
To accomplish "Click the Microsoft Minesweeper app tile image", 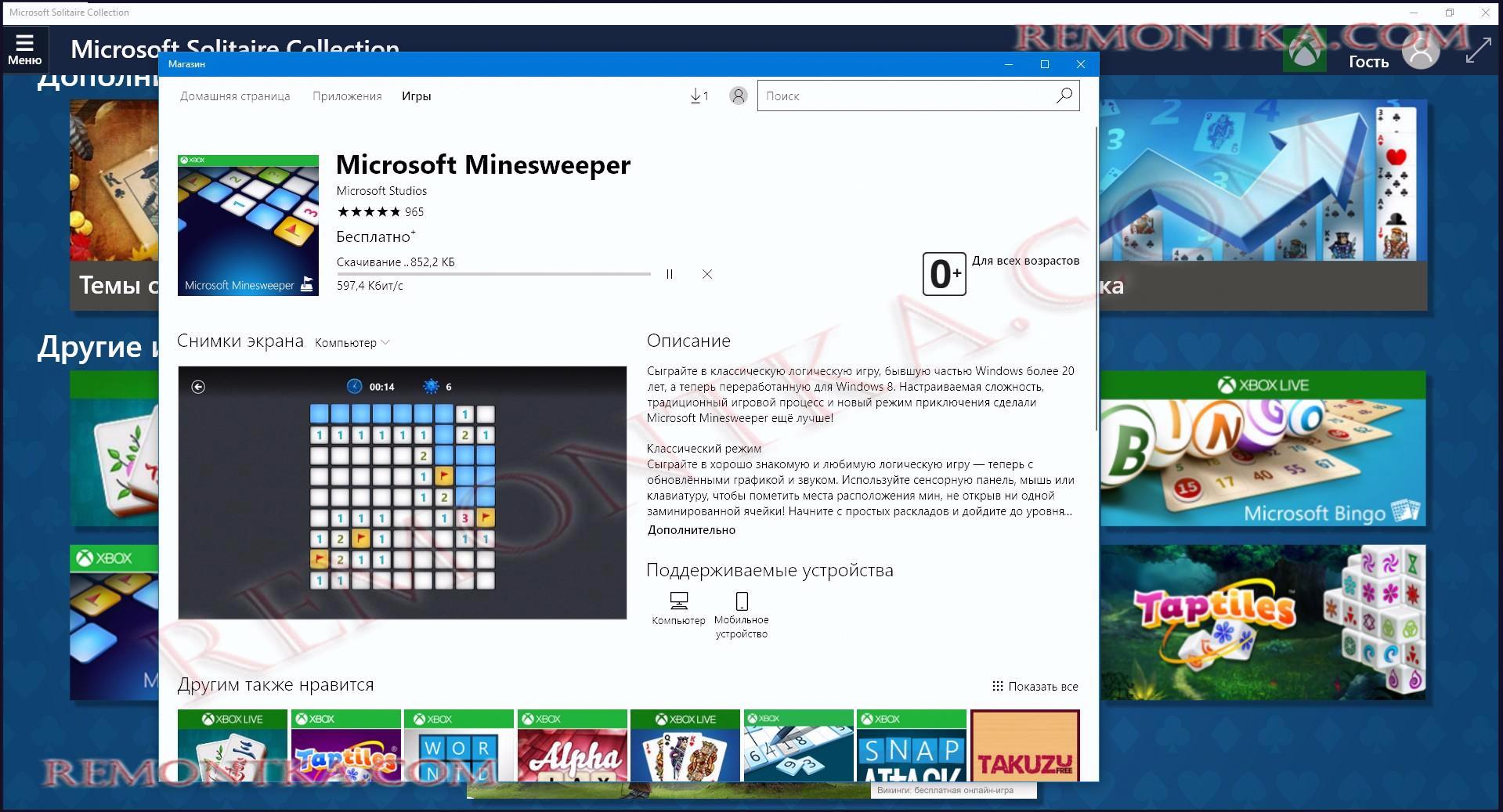I will tap(248, 226).
